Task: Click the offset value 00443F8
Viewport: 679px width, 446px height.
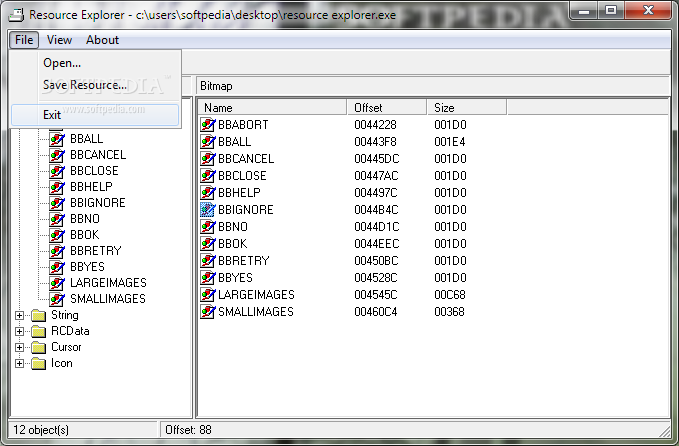Action: [x=375, y=142]
